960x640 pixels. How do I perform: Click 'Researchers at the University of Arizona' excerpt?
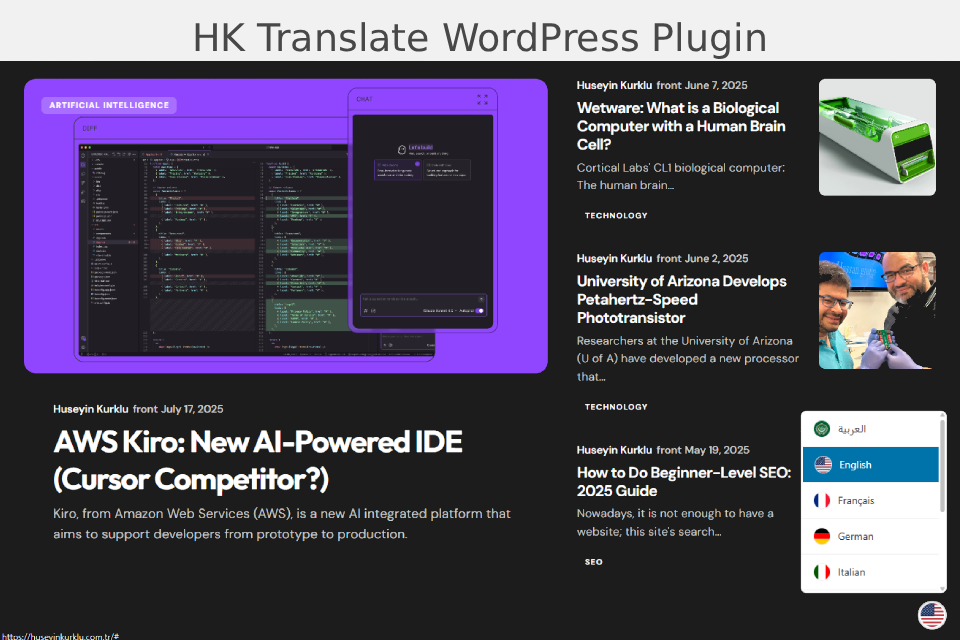click(x=688, y=358)
